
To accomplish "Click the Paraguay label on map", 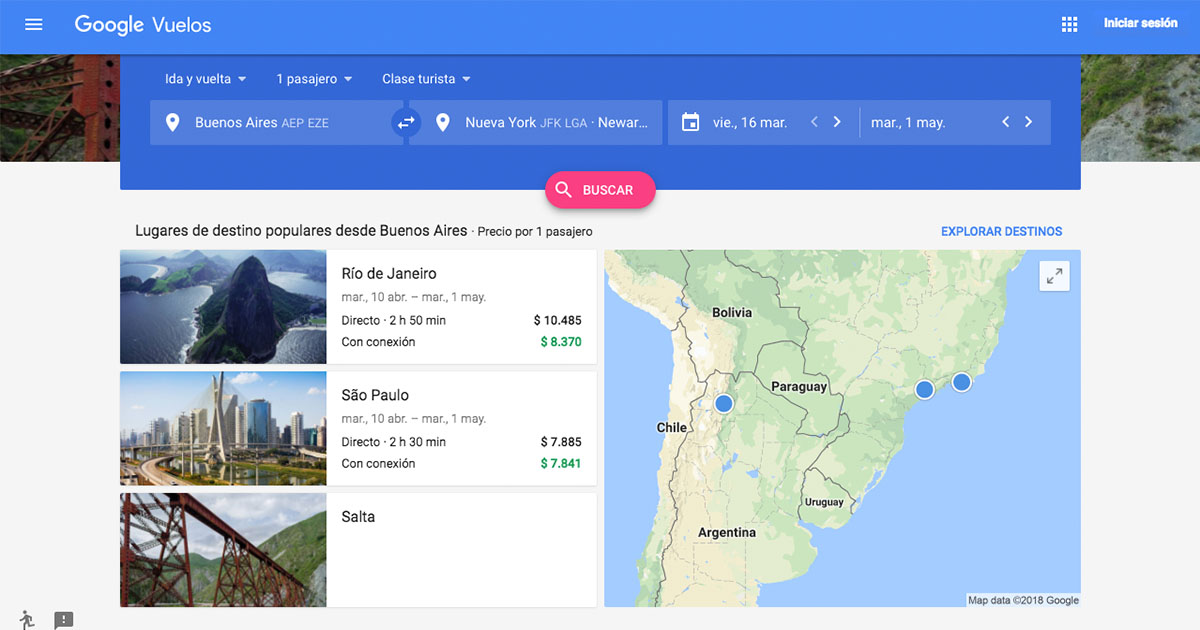I will pos(799,386).
